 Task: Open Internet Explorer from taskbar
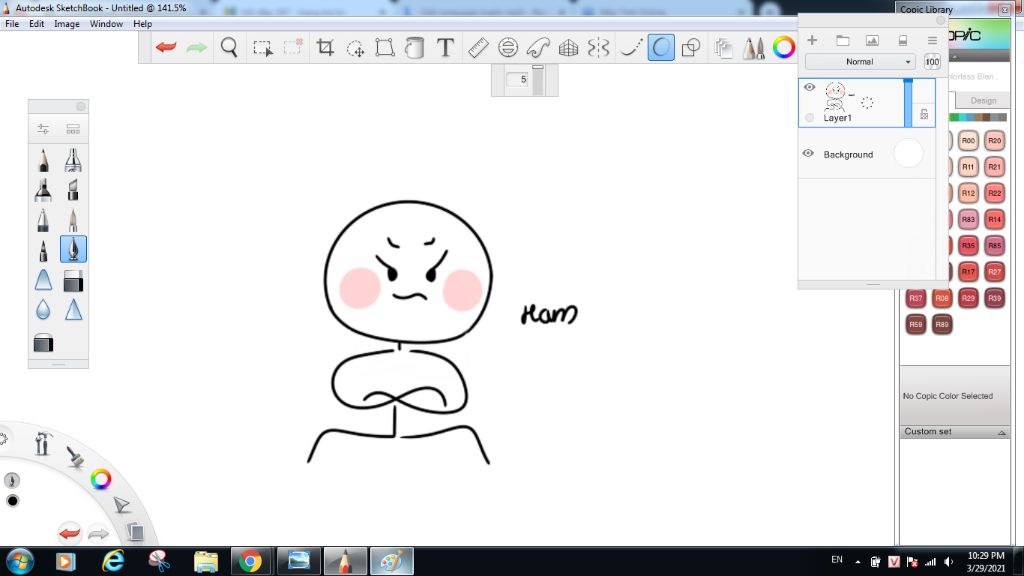113,561
